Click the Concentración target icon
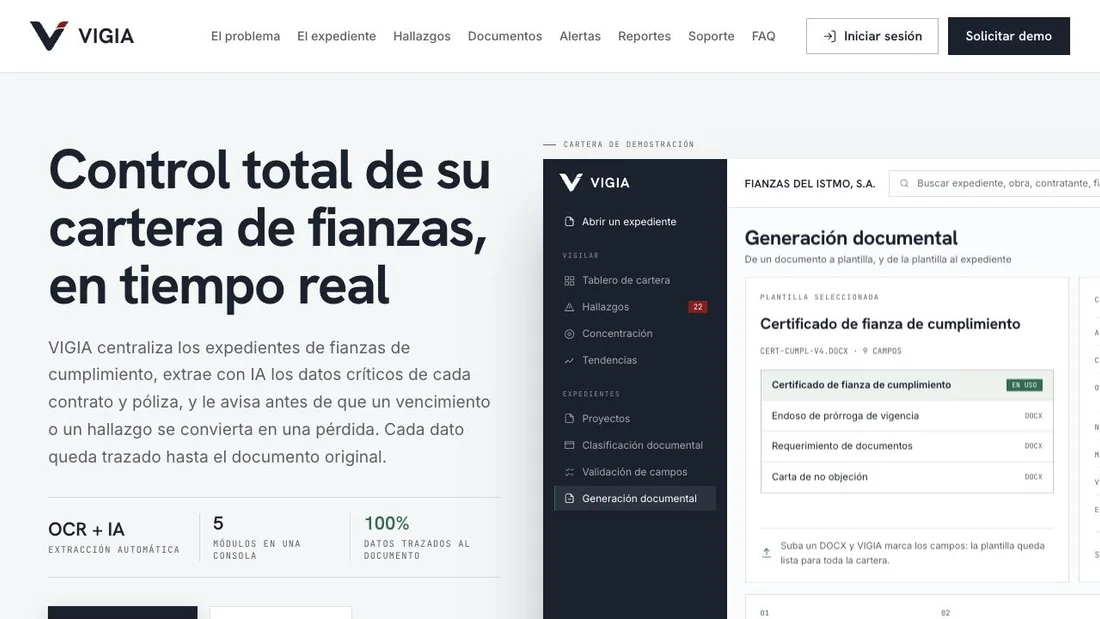This screenshot has height=619, width=1100. coord(569,334)
